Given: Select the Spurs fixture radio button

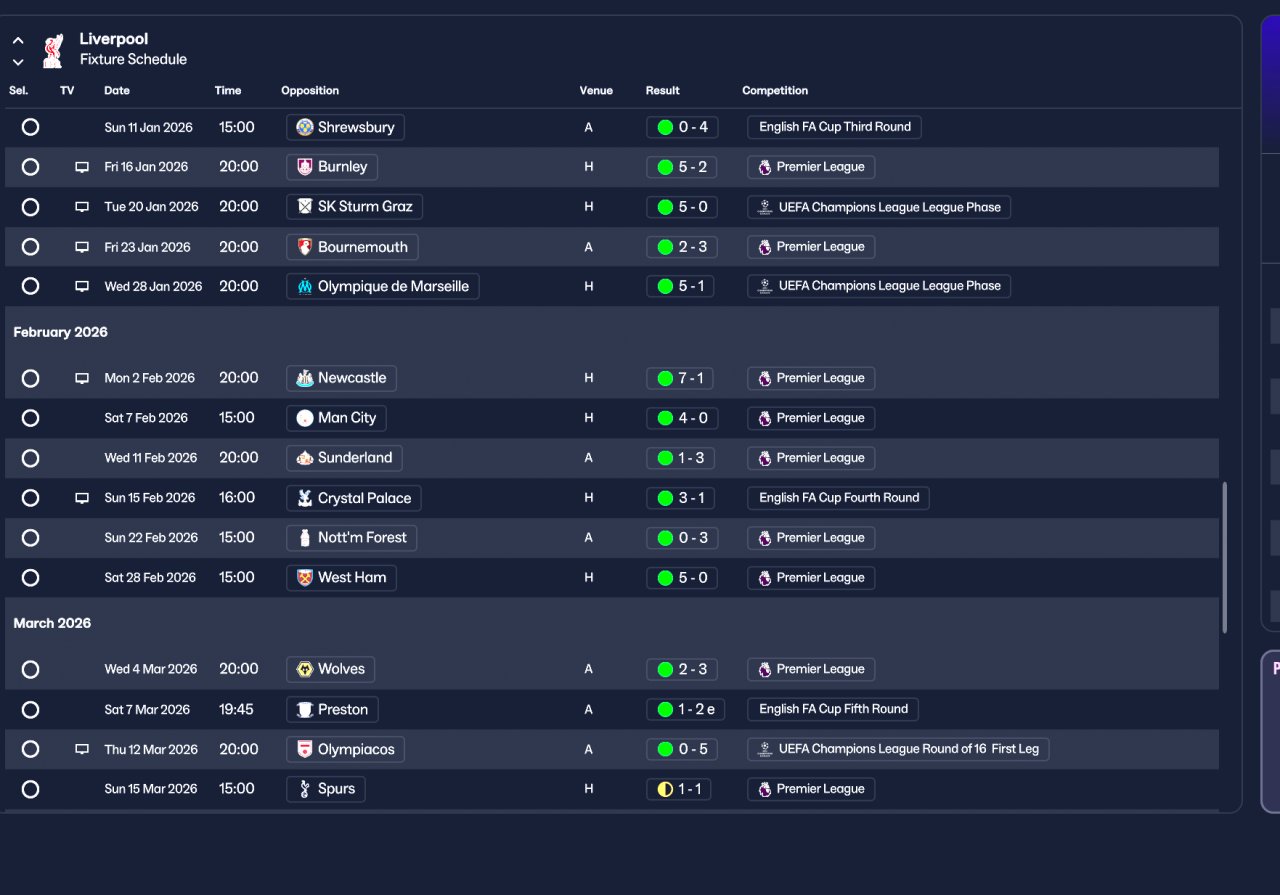Looking at the screenshot, I should (x=30, y=789).
